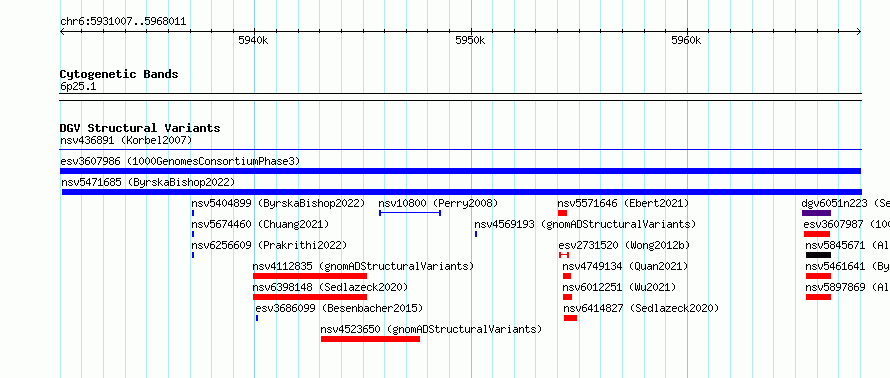The image size is (890, 378).
Task: Click the nsv10800 (Perry2008) label
Action: coord(438,203)
